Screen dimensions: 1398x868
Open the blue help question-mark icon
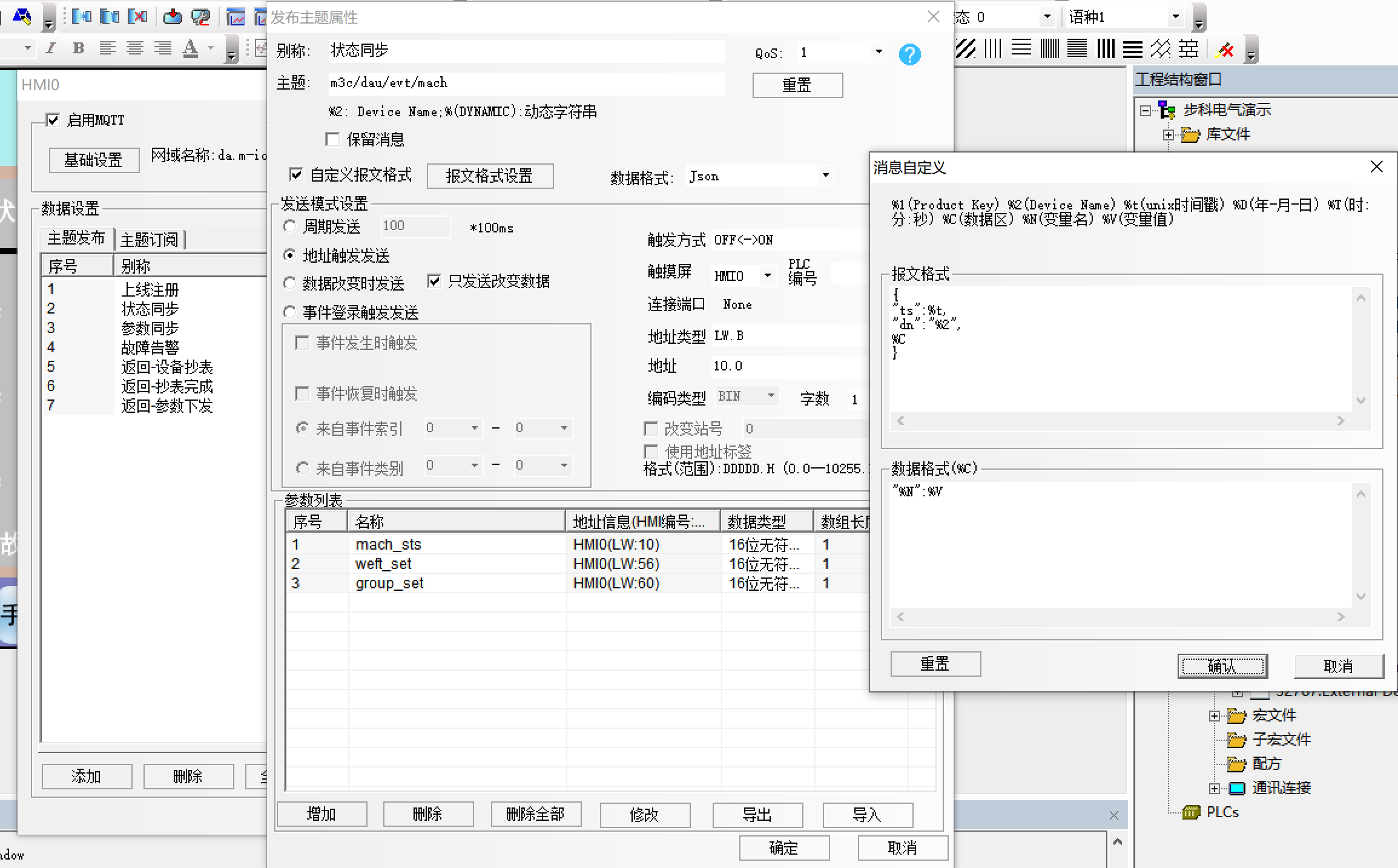click(909, 54)
